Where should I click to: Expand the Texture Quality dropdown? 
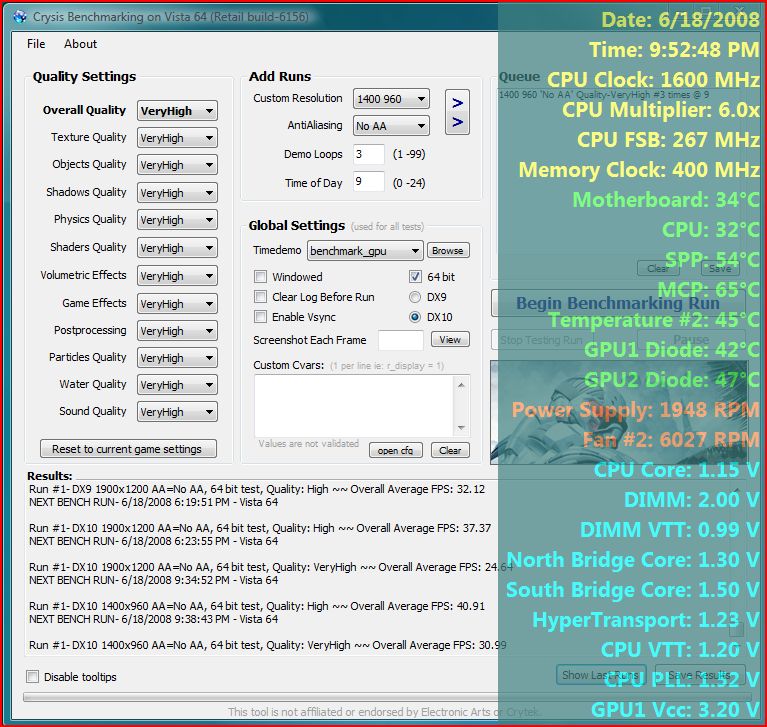(177, 138)
